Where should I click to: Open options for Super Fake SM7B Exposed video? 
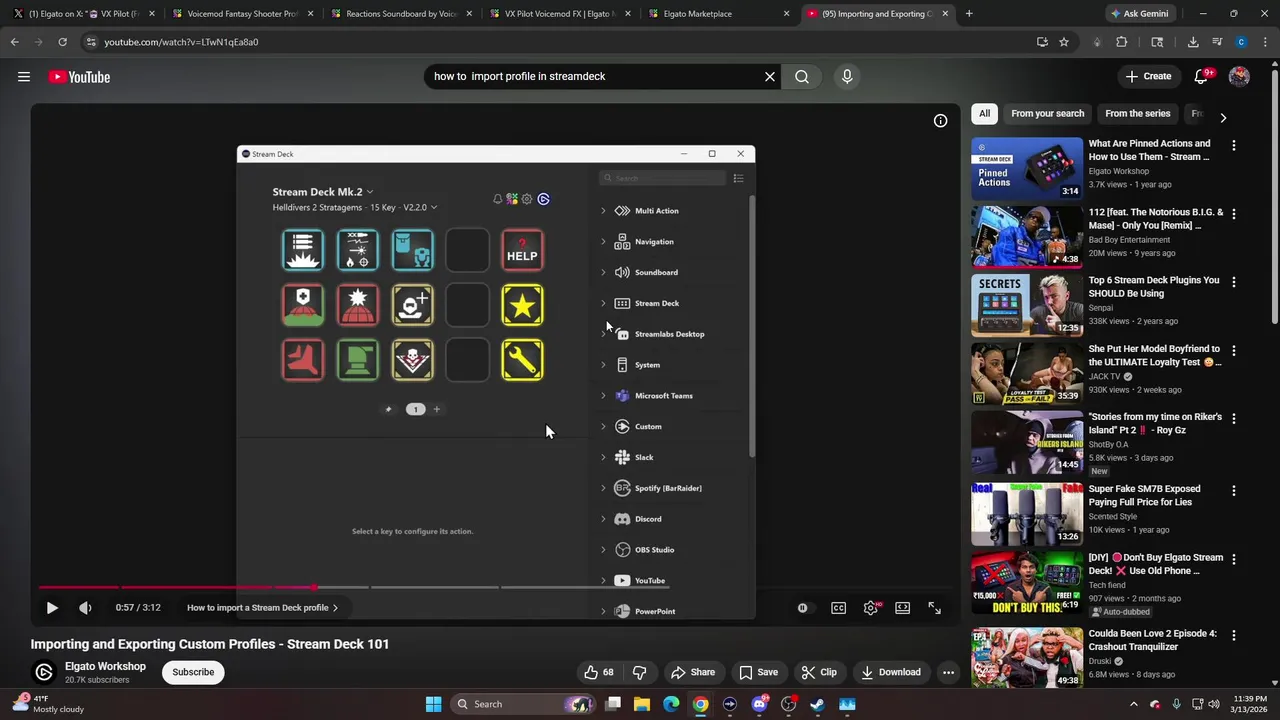(x=1233, y=491)
